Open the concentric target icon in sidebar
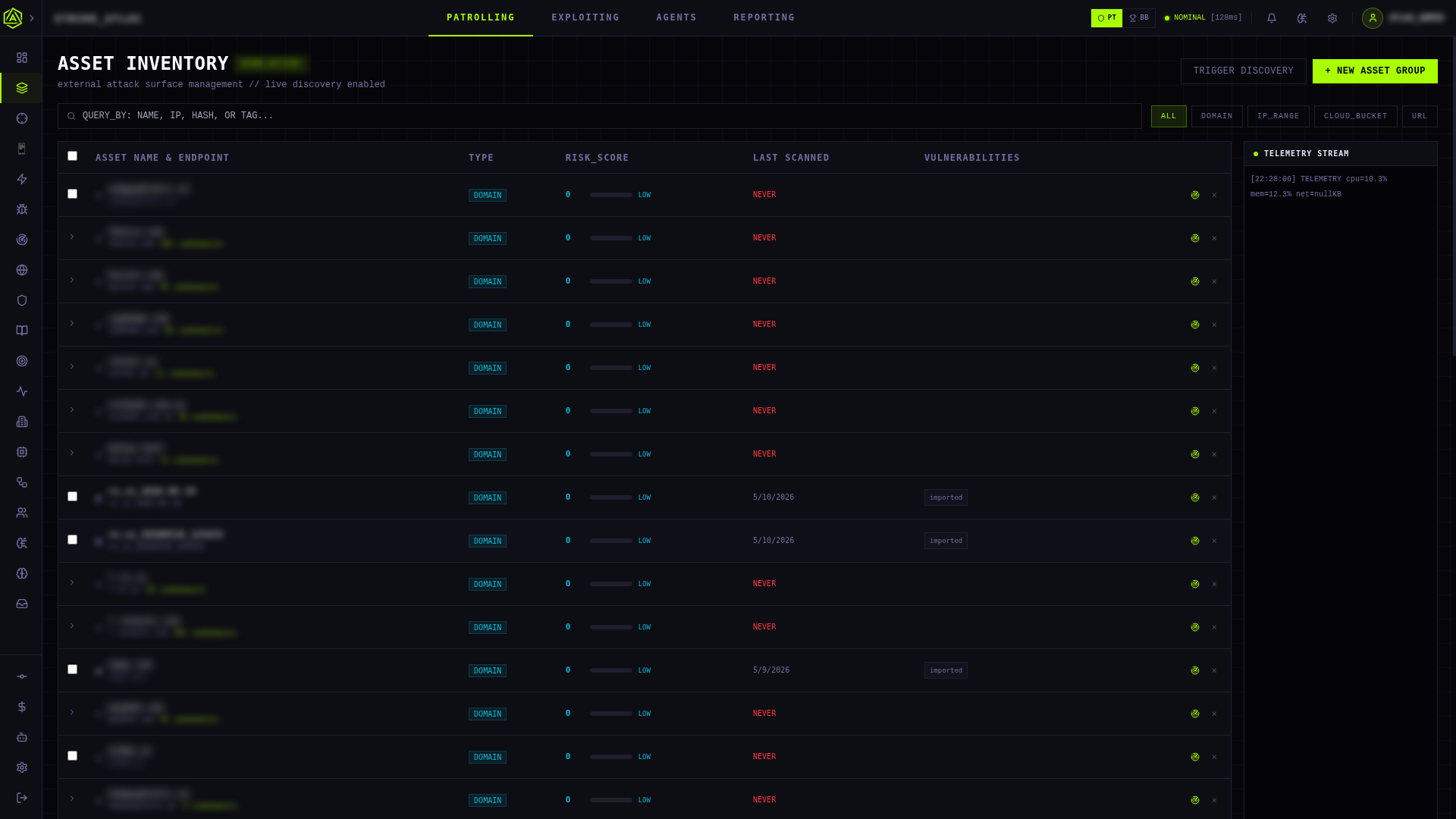Screen dimensions: 1456x819 click(22, 361)
